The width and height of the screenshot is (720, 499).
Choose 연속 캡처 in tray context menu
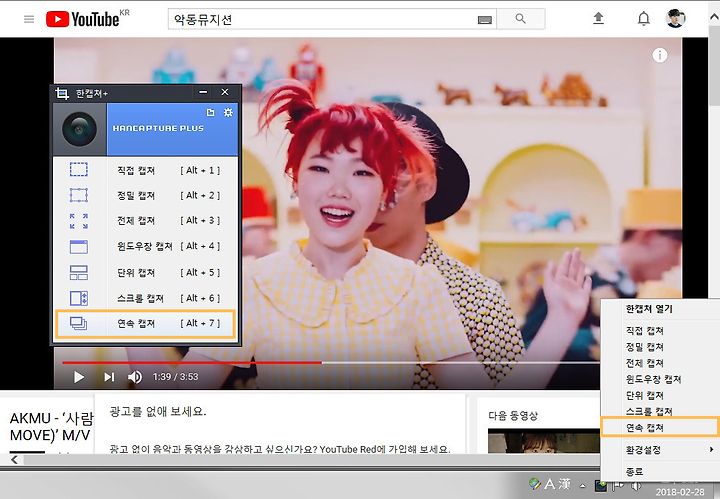660,427
